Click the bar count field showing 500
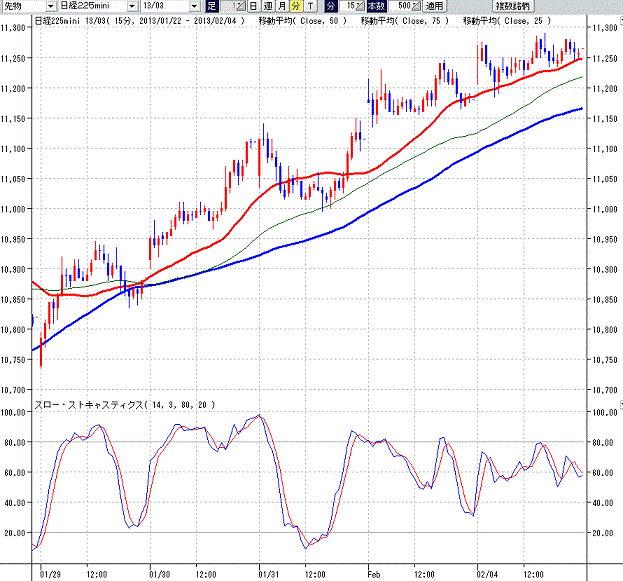The height and width of the screenshot is (581, 623). pos(399,6)
